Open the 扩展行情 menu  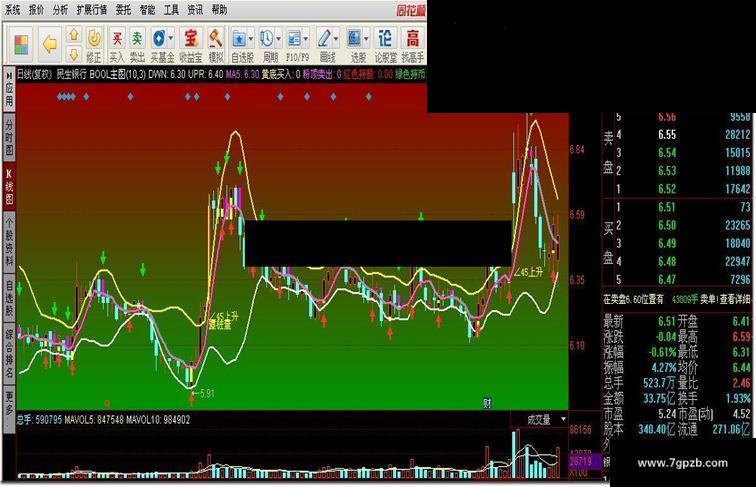click(92, 10)
